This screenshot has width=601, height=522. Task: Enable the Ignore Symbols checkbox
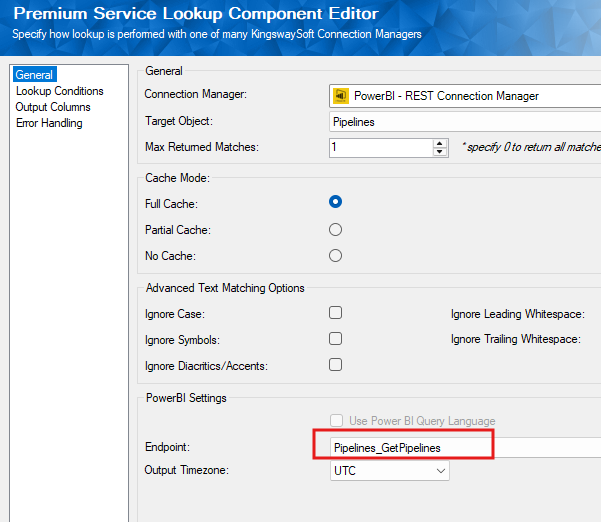pos(335,339)
